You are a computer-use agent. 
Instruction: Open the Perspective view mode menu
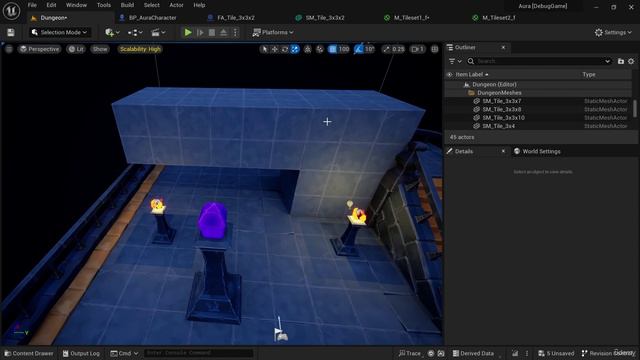[x=40, y=49]
